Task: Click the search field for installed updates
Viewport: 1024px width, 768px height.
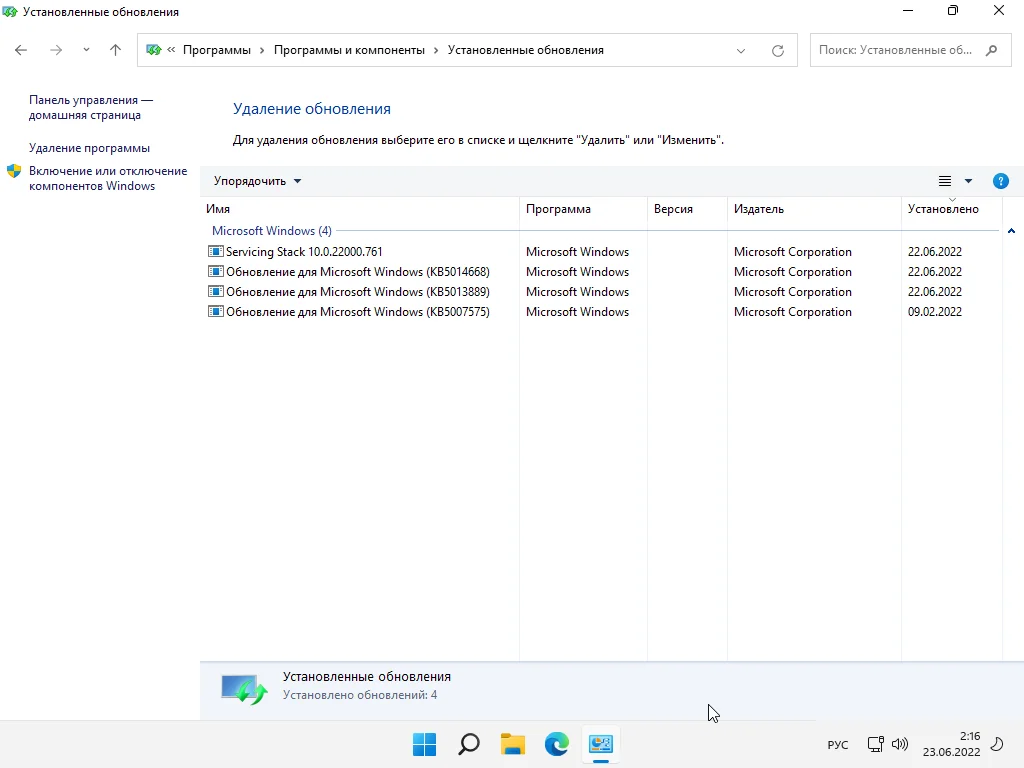Action: (x=910, y=50)
